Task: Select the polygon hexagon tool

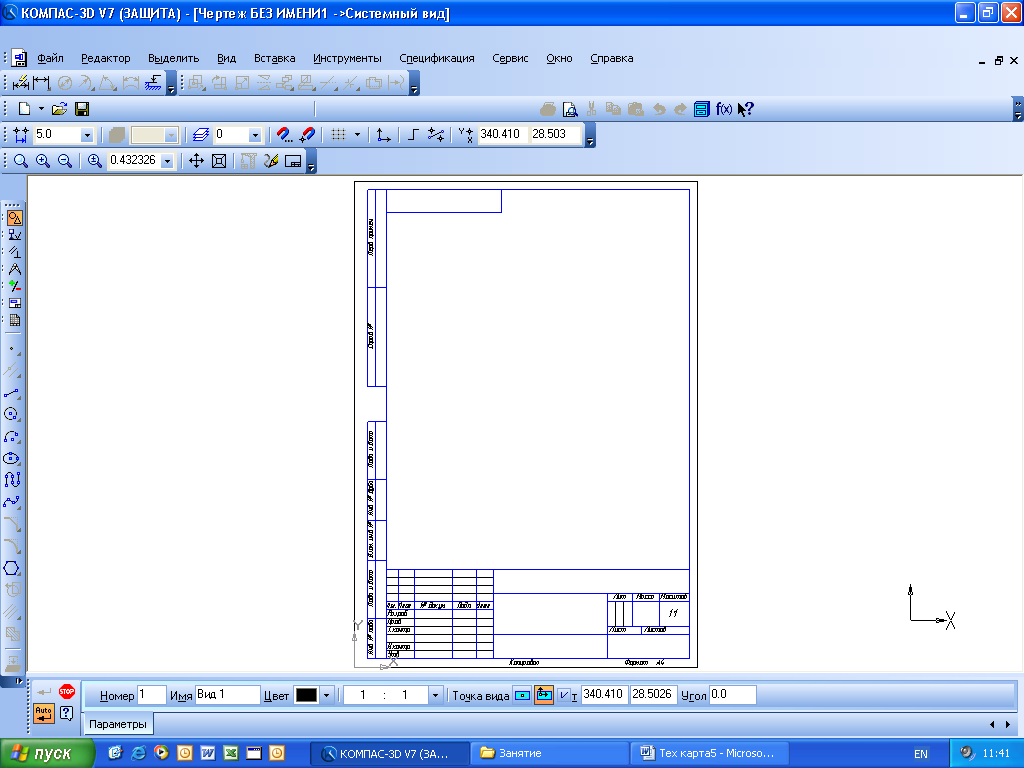Action: click(x=12, y=568)
